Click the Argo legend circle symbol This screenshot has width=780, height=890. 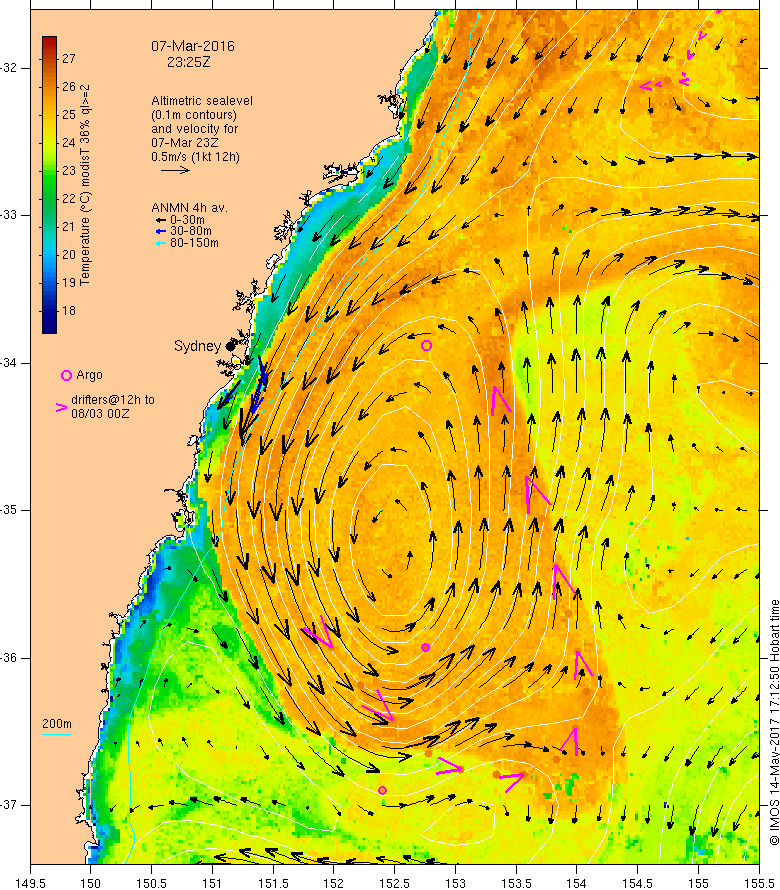[x=66, y=375]
